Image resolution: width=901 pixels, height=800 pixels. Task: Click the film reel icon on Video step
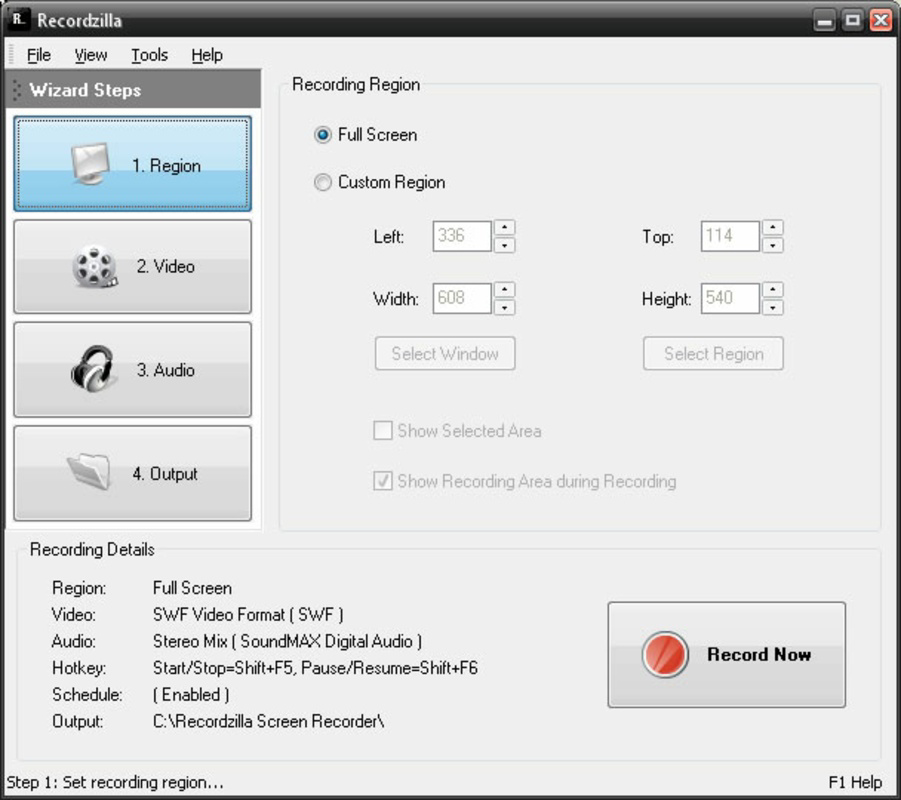coord(95,266)
